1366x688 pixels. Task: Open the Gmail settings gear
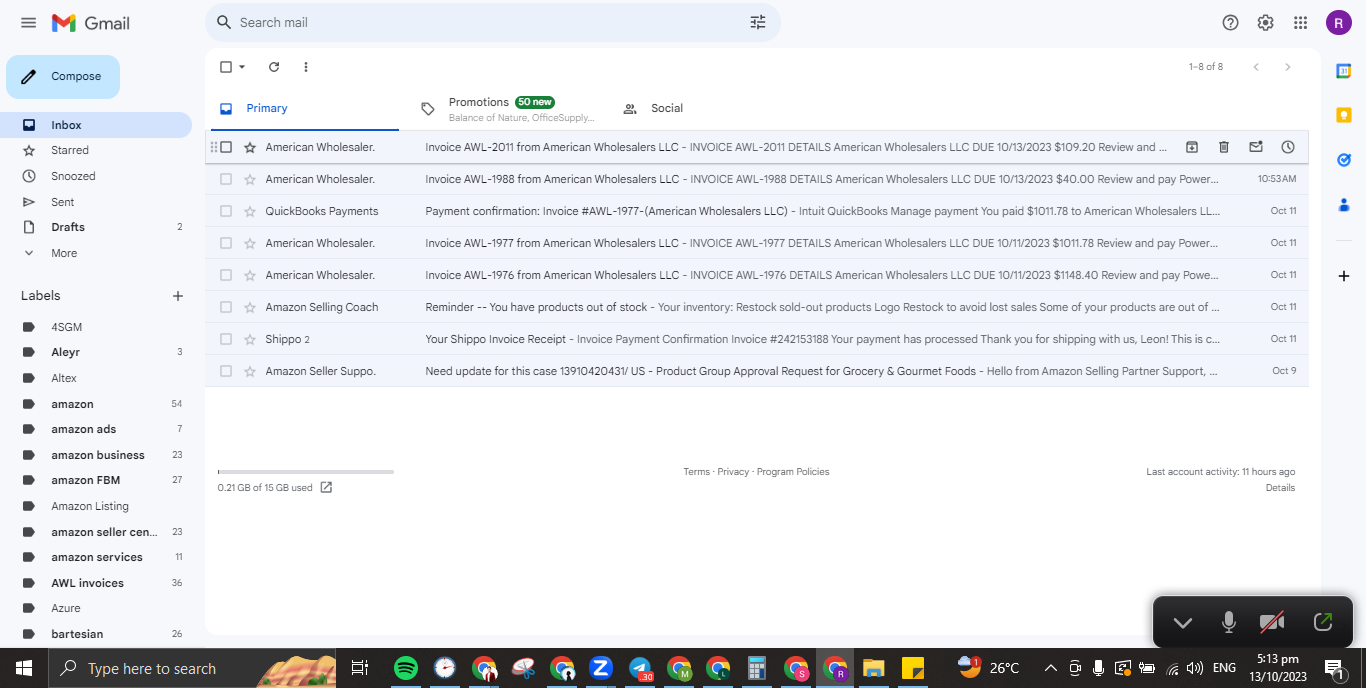click(x=1266, y=23)
